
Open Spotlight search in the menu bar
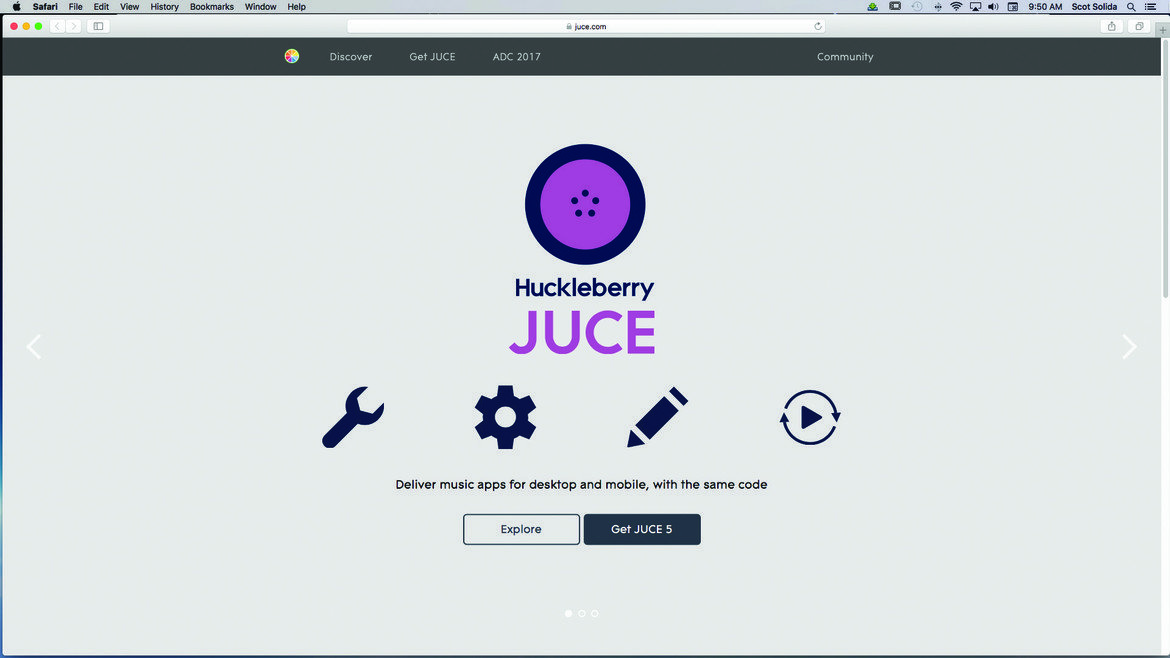pyautogui.click(x=1131, y=7)
